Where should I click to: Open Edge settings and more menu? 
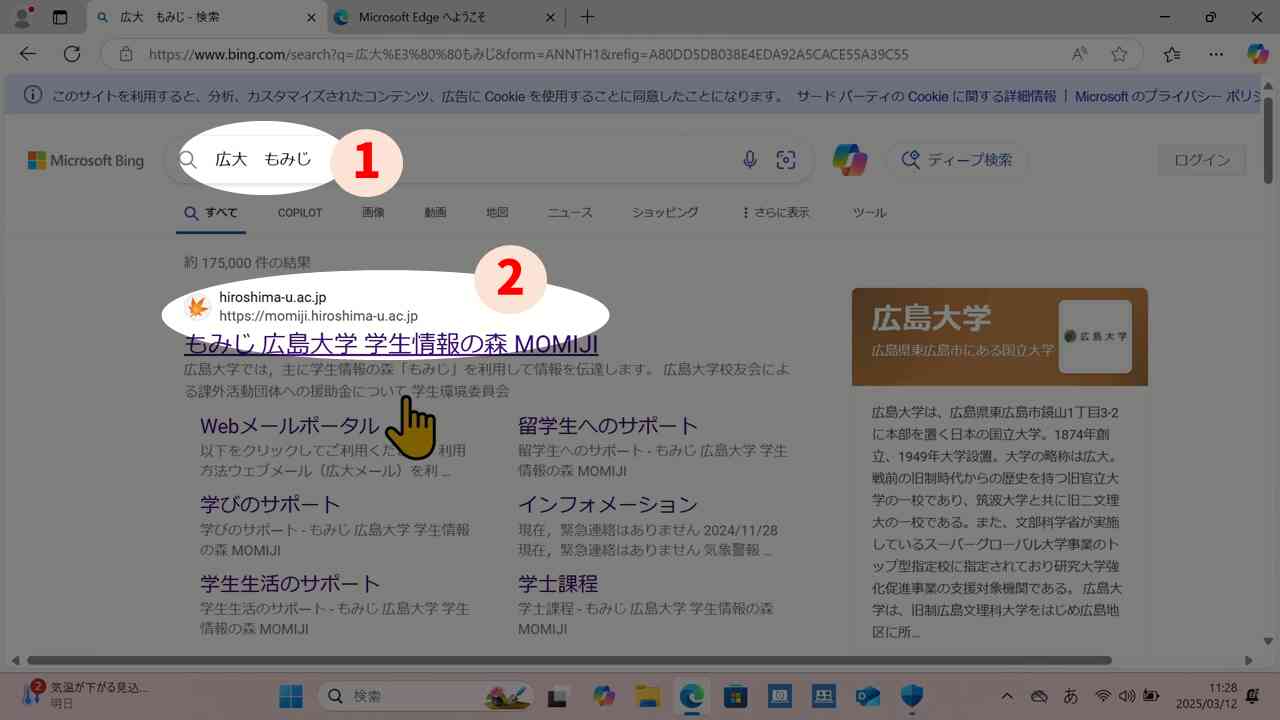1216,54
